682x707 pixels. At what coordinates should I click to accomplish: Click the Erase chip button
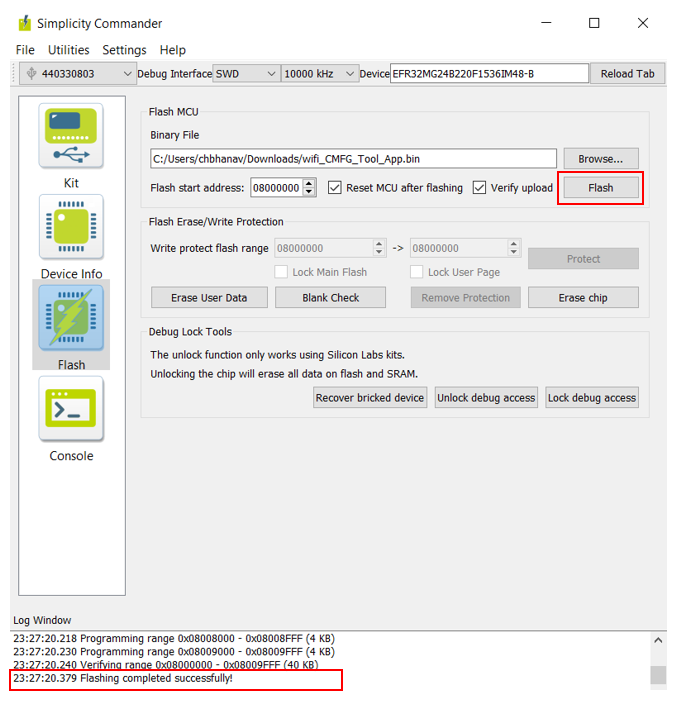(583, 298)
